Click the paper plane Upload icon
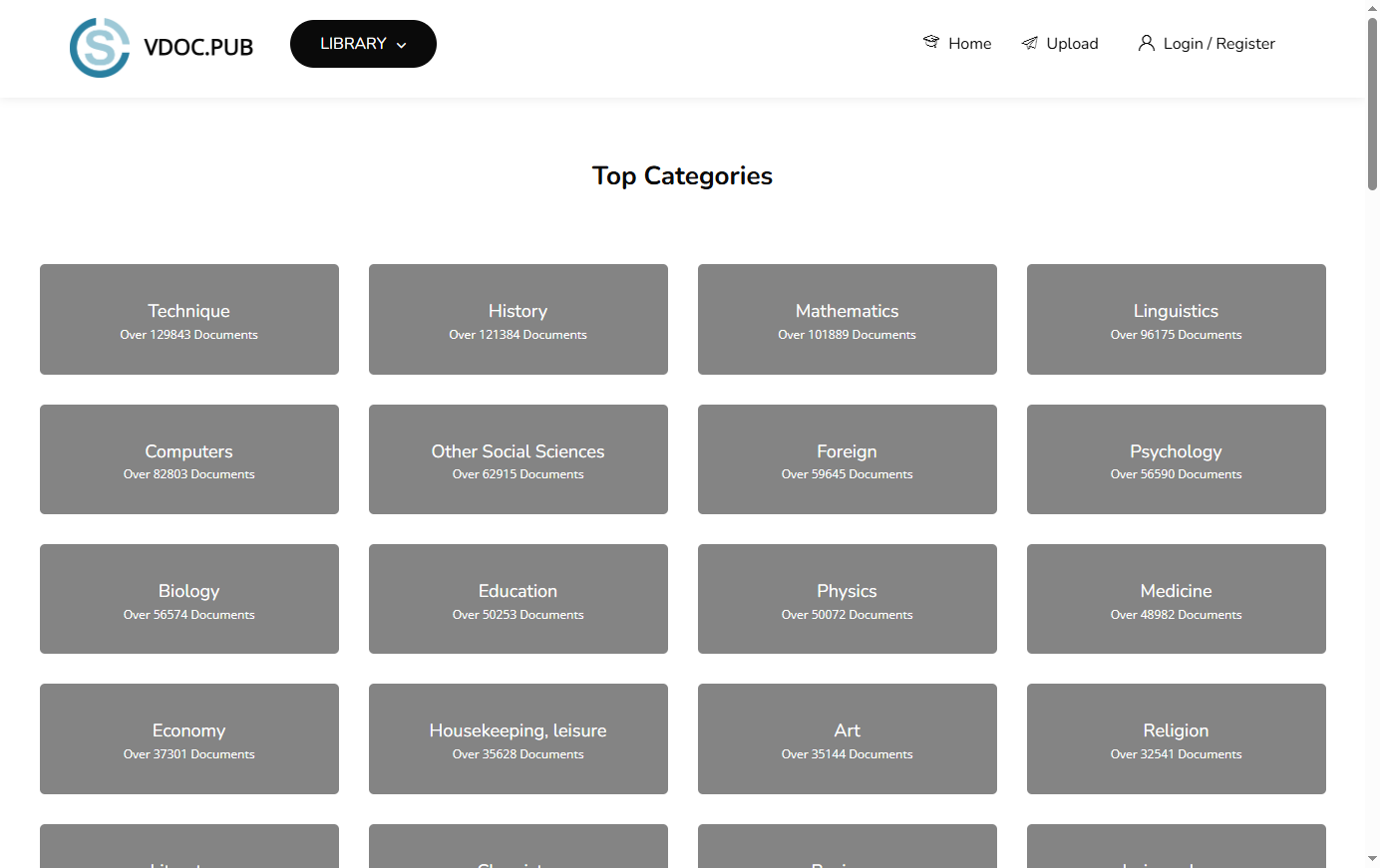1380x868 pixels. (x=1030, y=43)
